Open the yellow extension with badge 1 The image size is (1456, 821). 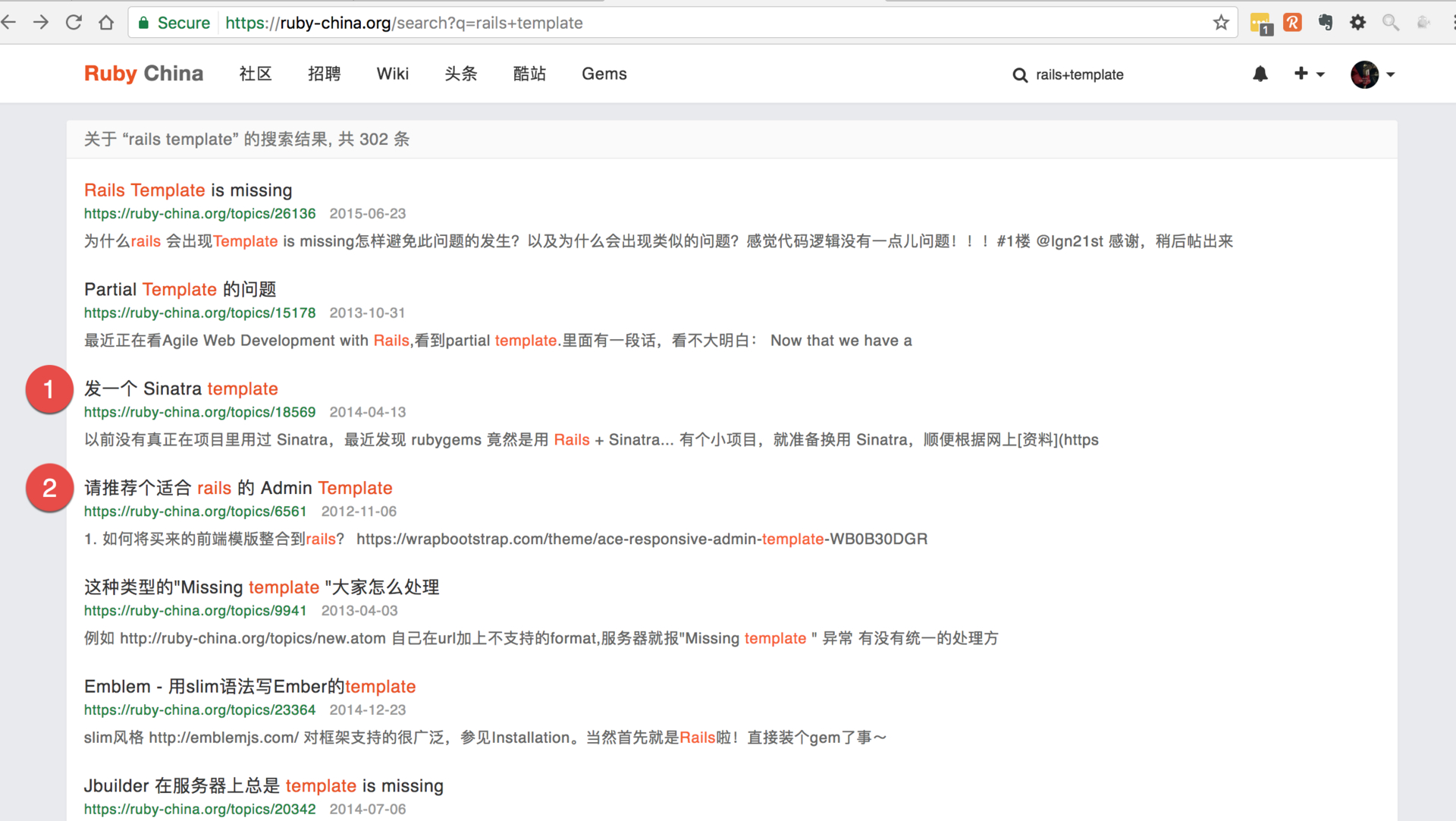[1261, 24]
